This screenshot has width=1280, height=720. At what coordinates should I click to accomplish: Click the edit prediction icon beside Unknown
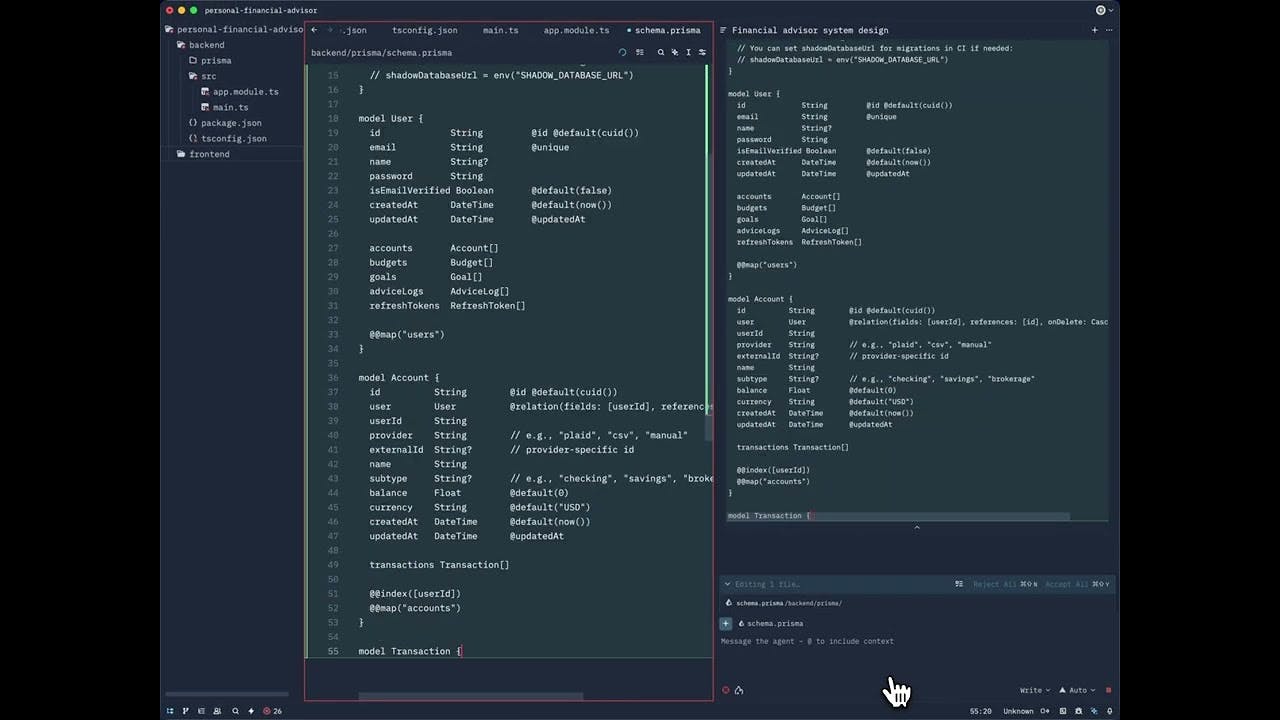tap(1045, 711)
